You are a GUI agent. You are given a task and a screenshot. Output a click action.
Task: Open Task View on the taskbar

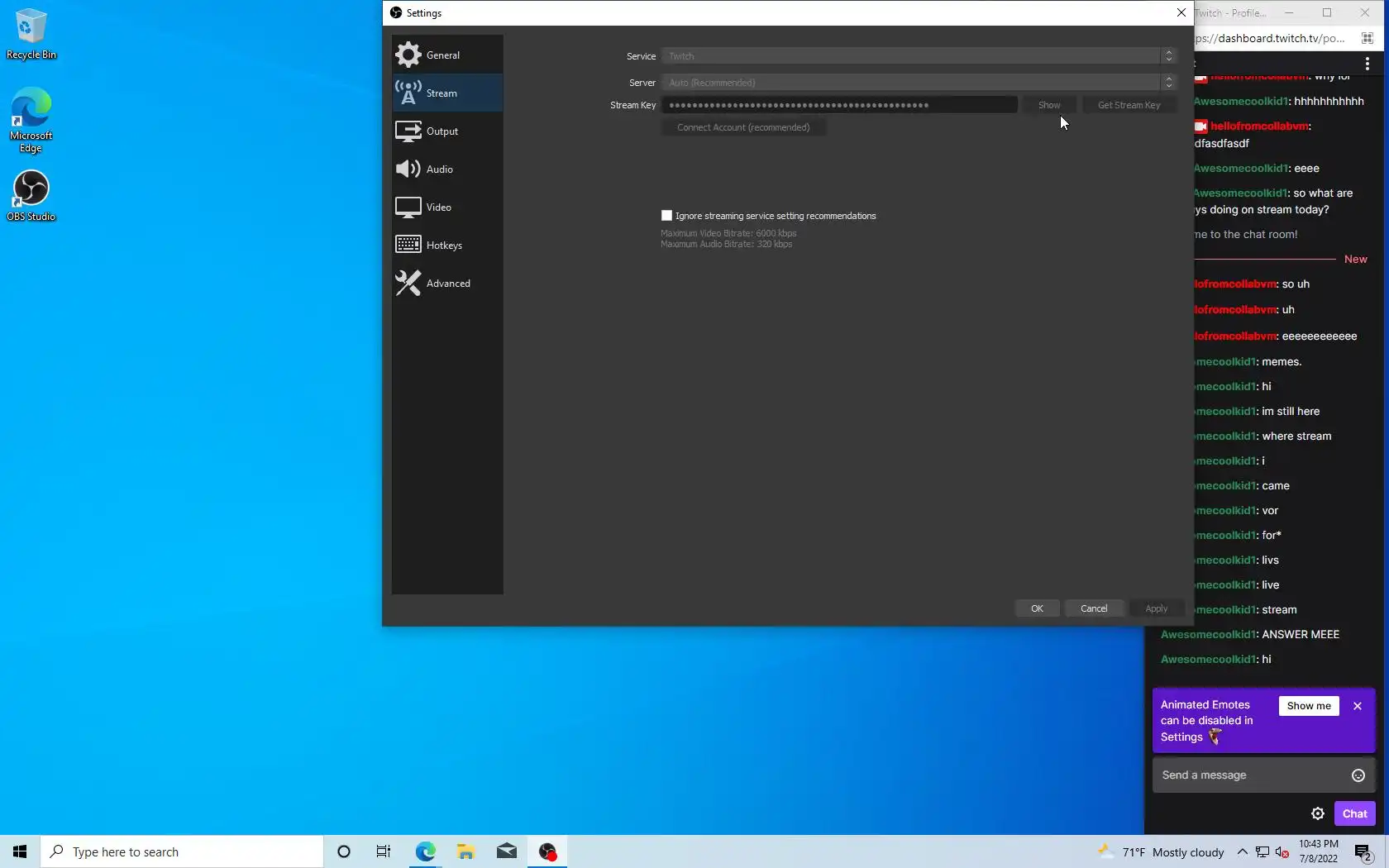[x=384, y=851]
